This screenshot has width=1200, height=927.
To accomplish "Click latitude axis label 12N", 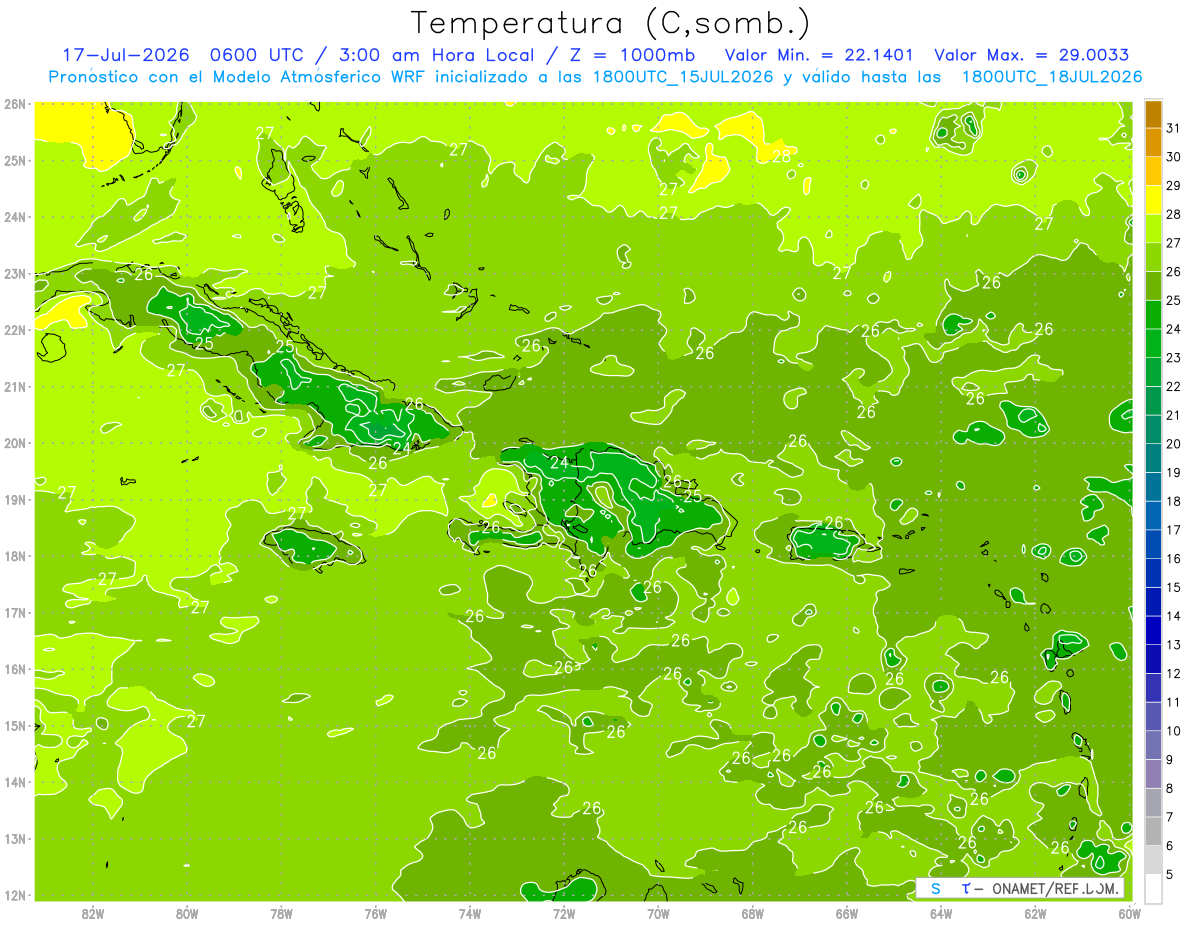I will click(15, 895).
